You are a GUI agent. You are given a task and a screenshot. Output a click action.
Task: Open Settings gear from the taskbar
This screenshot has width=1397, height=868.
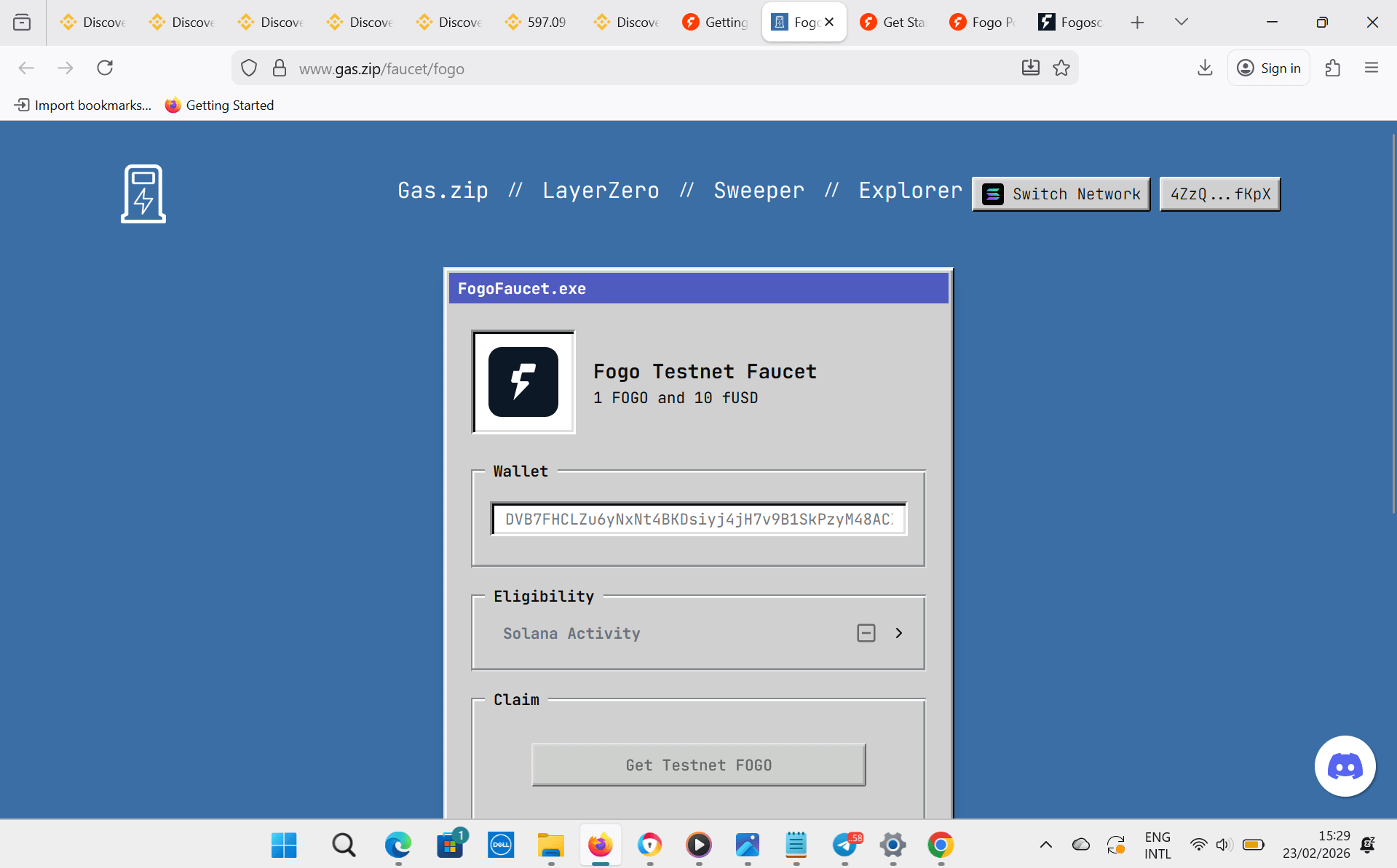tap(893, 845)
